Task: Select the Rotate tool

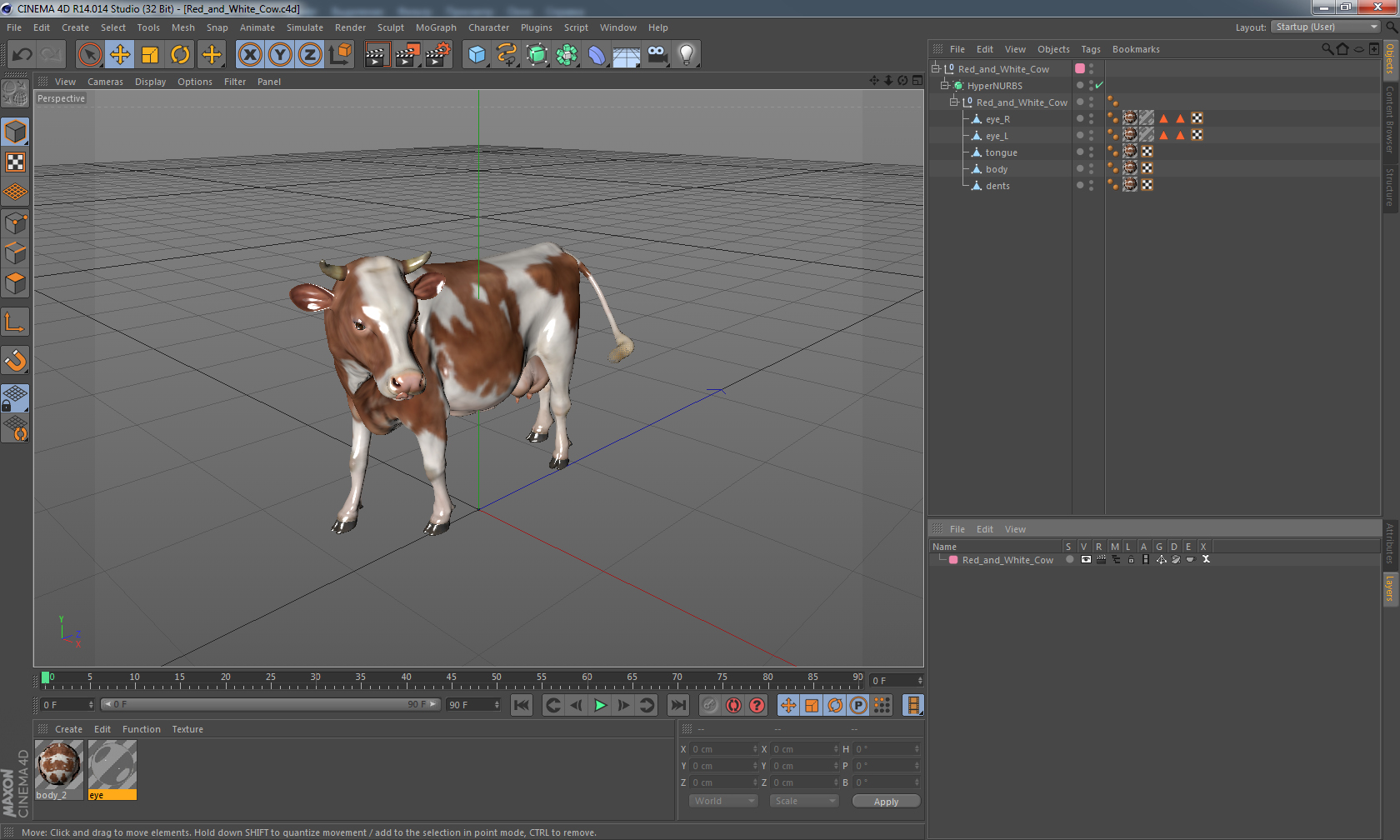Action: pyautogui.click(x=180, y=55)
